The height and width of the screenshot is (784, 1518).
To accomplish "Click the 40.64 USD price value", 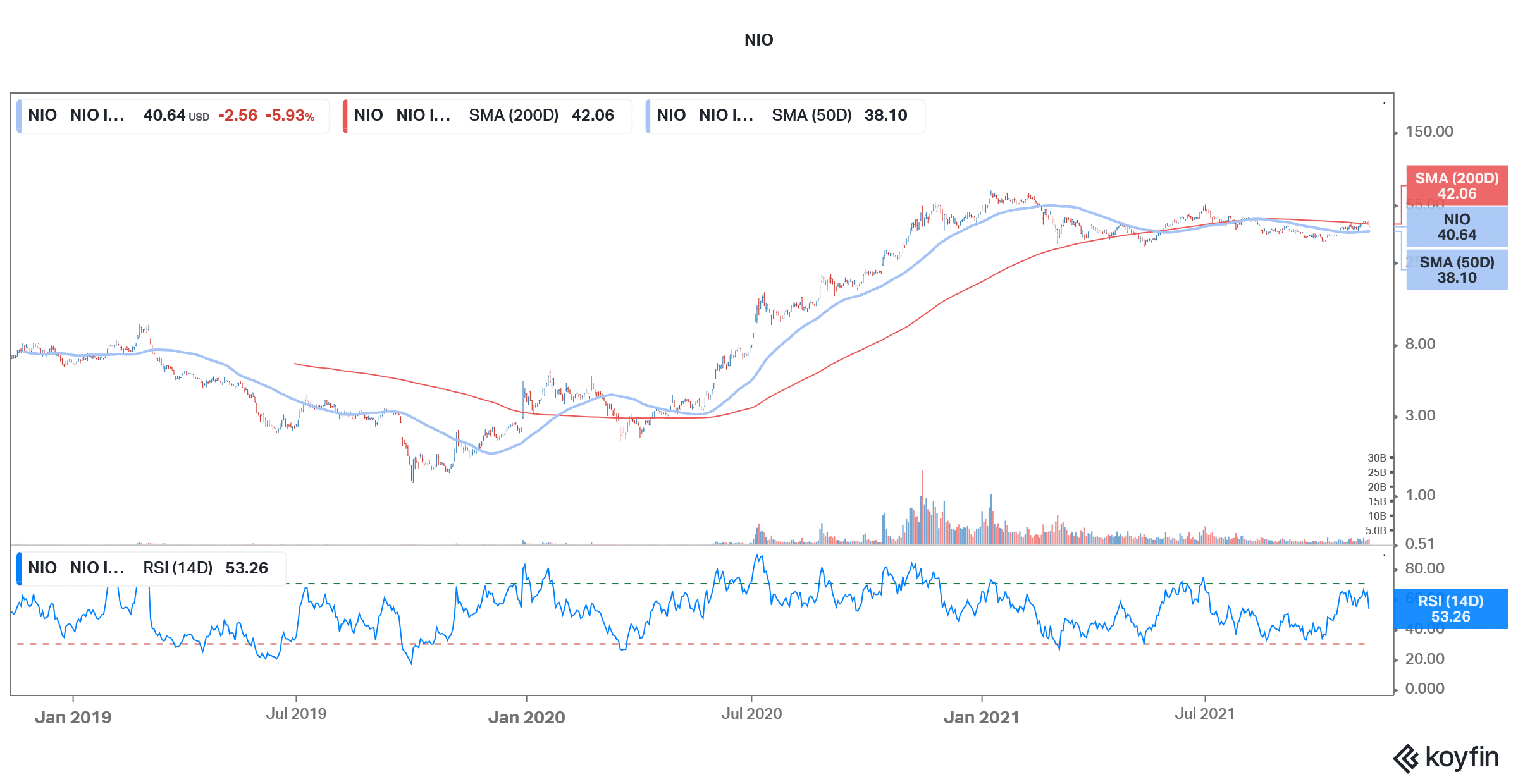I will [x=176, y=116].
